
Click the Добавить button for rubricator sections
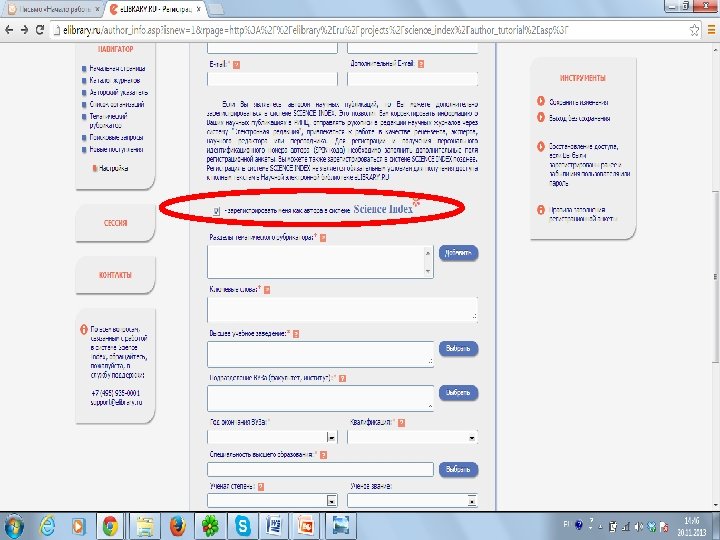(458, 253)
